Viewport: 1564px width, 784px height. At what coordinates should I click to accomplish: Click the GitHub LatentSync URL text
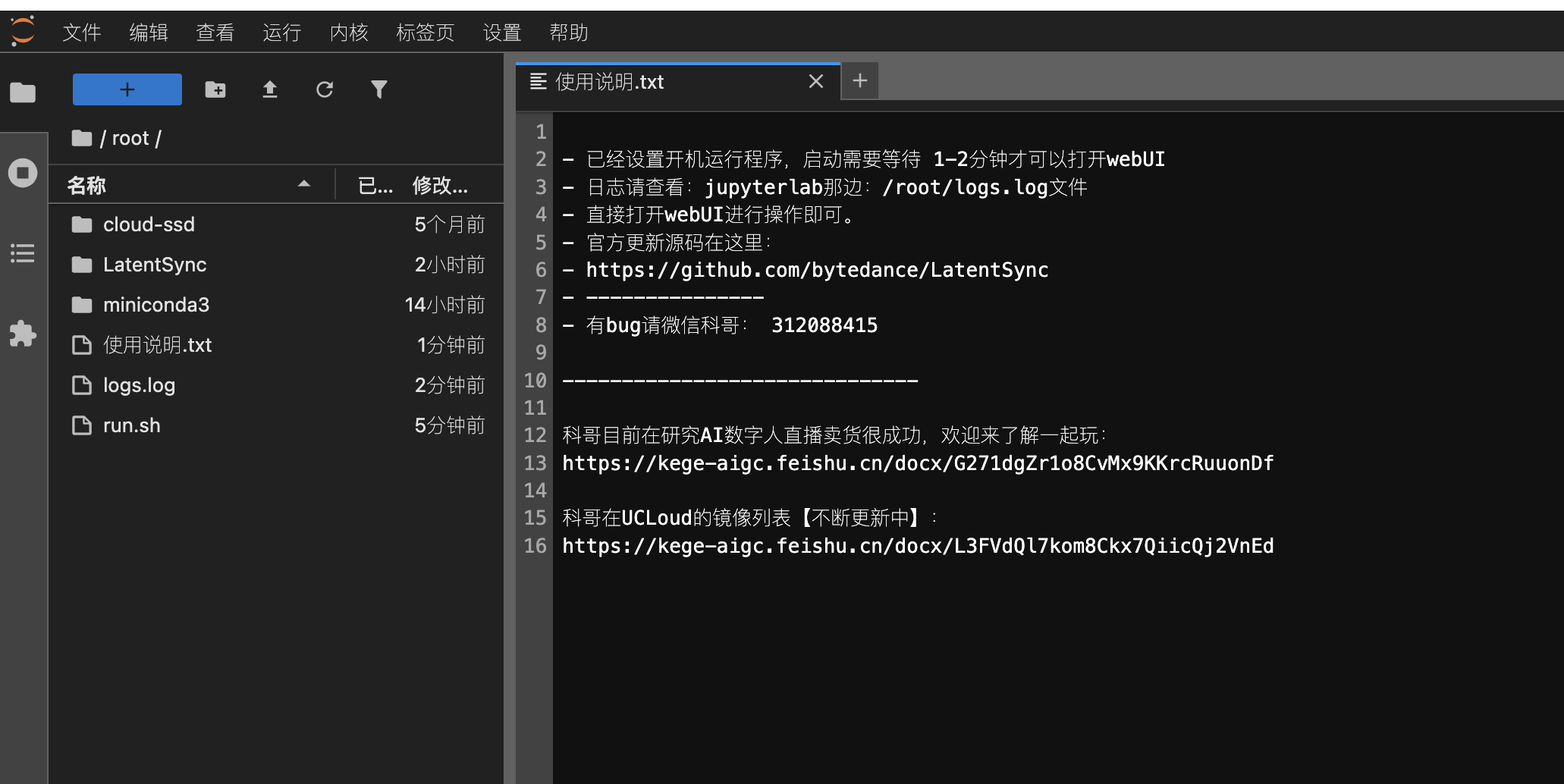coord(817,270)
